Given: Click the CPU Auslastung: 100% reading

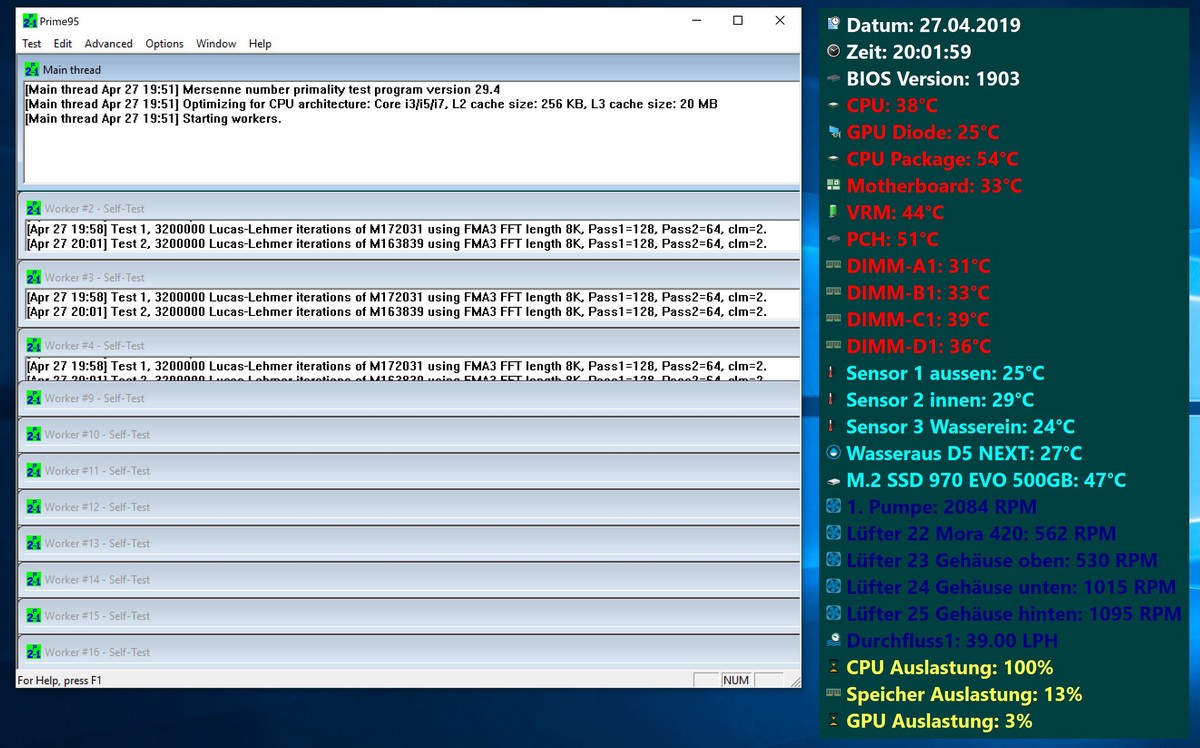Looking at the screenshot, I should [x=949, y=667].
